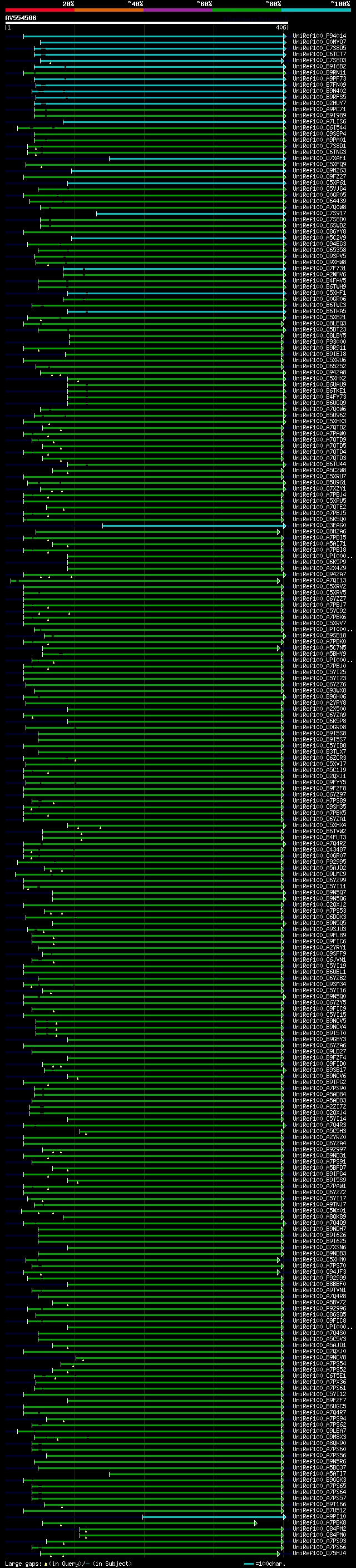356x1568 pixels.
Task: Select the UniRef100_C7S917 label
Action: 319,214
